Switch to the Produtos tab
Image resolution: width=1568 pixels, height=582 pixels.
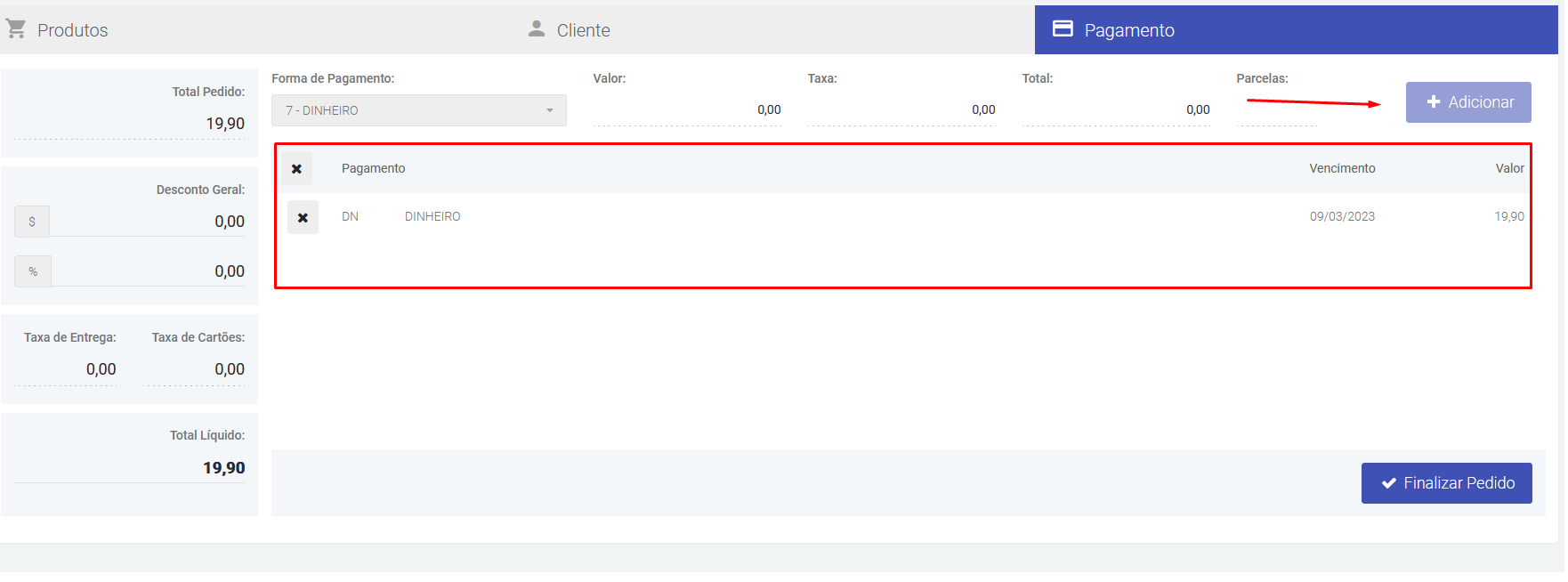point(73,30)
